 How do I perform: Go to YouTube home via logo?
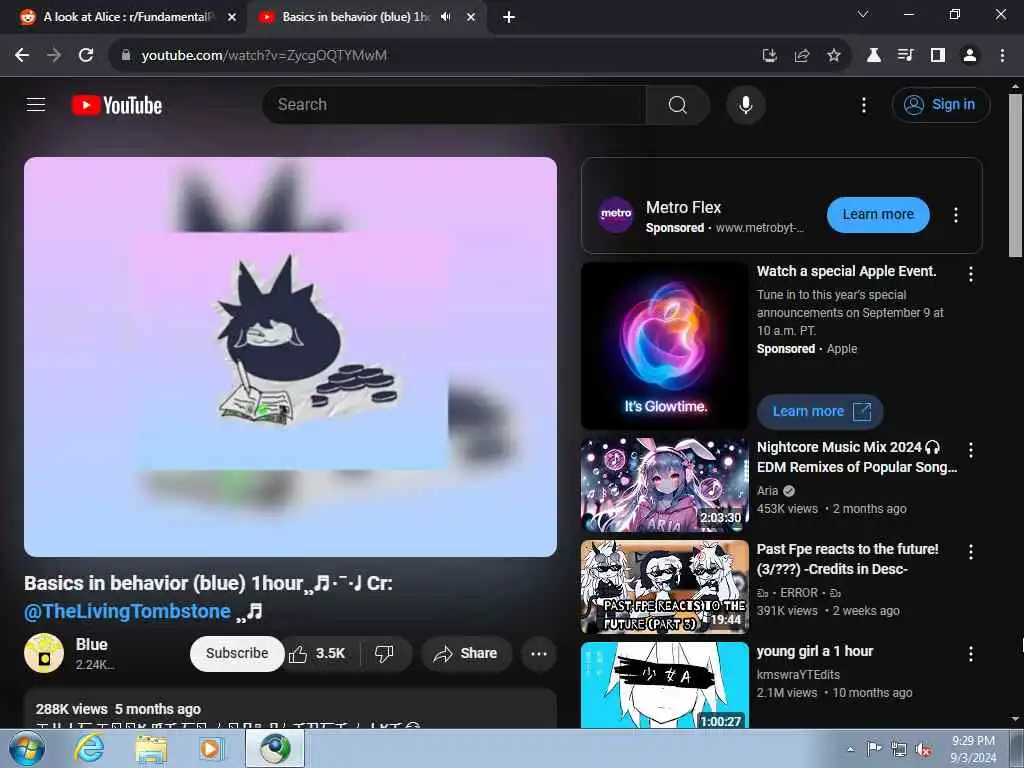pyautogui.click(x=117, y=105)
